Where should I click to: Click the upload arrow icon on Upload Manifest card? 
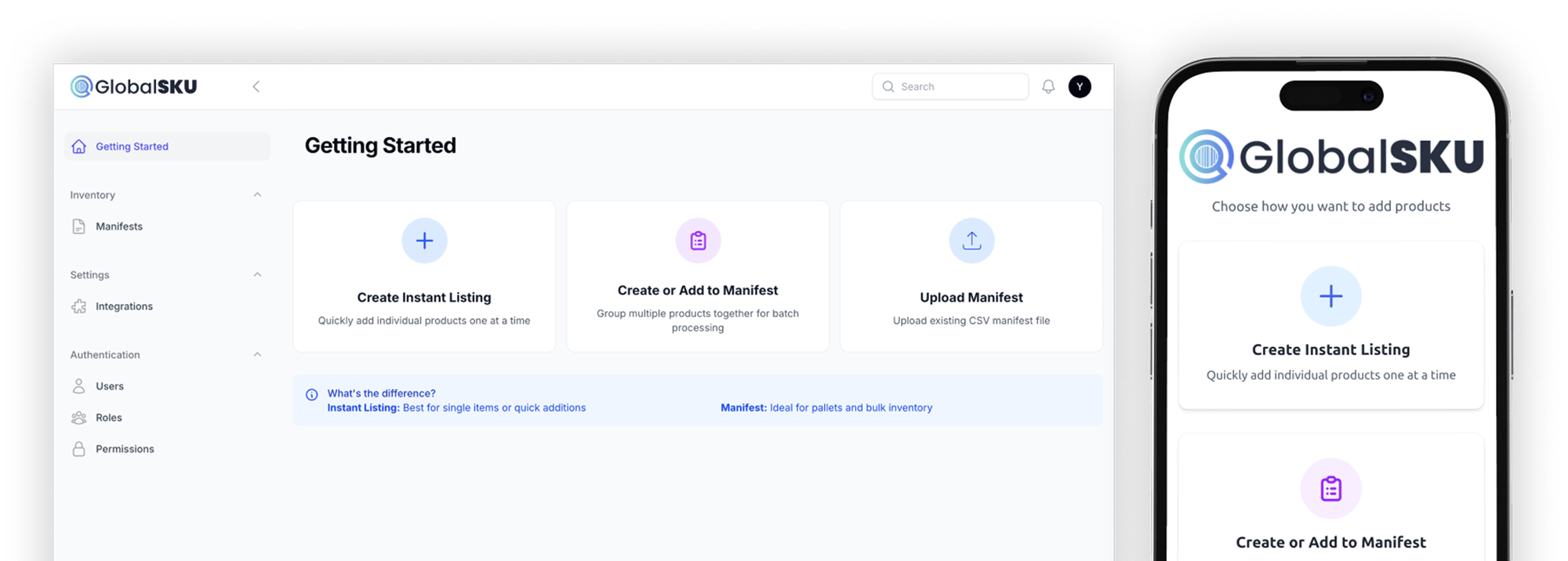tap(971, 241)
